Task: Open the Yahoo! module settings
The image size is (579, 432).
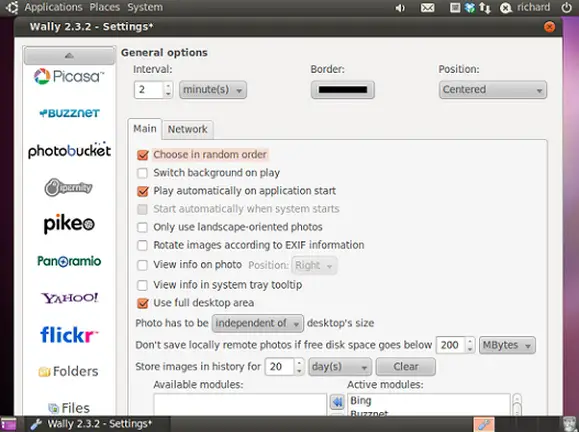Action: [x=69, y=298]
